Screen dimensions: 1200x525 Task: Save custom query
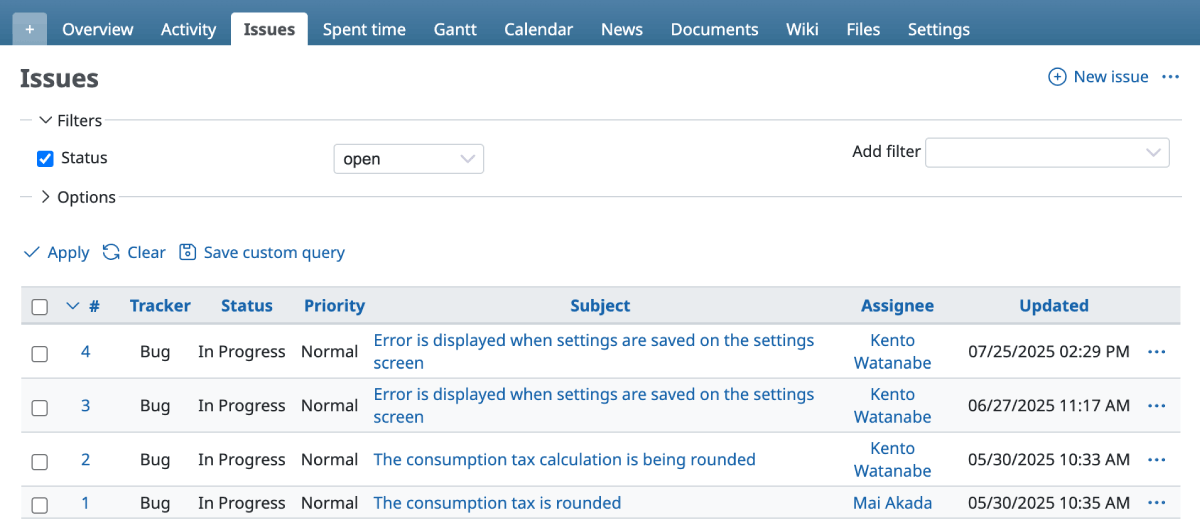point(262,252)
